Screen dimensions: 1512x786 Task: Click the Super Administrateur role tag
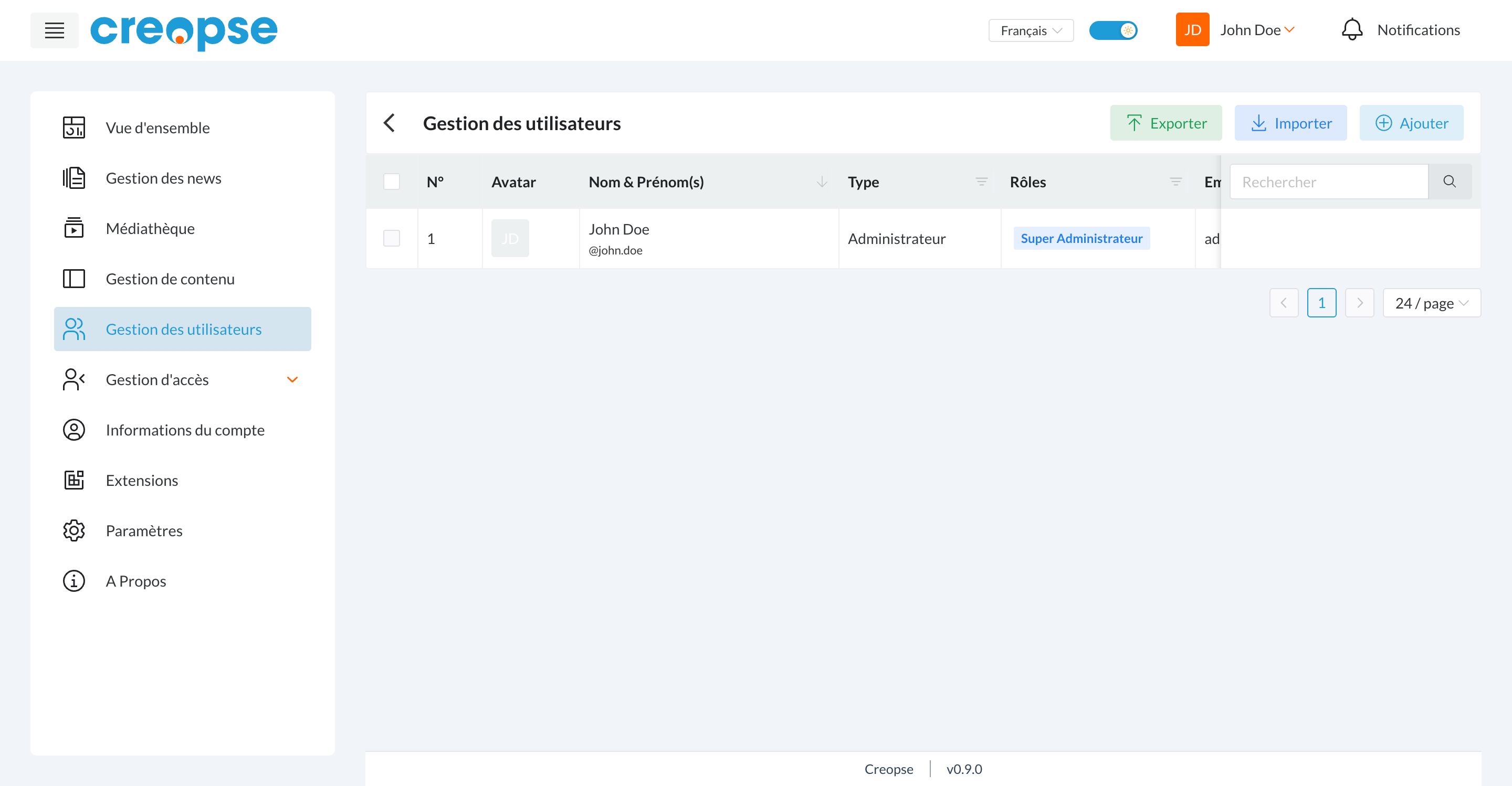pos(1081,238)
